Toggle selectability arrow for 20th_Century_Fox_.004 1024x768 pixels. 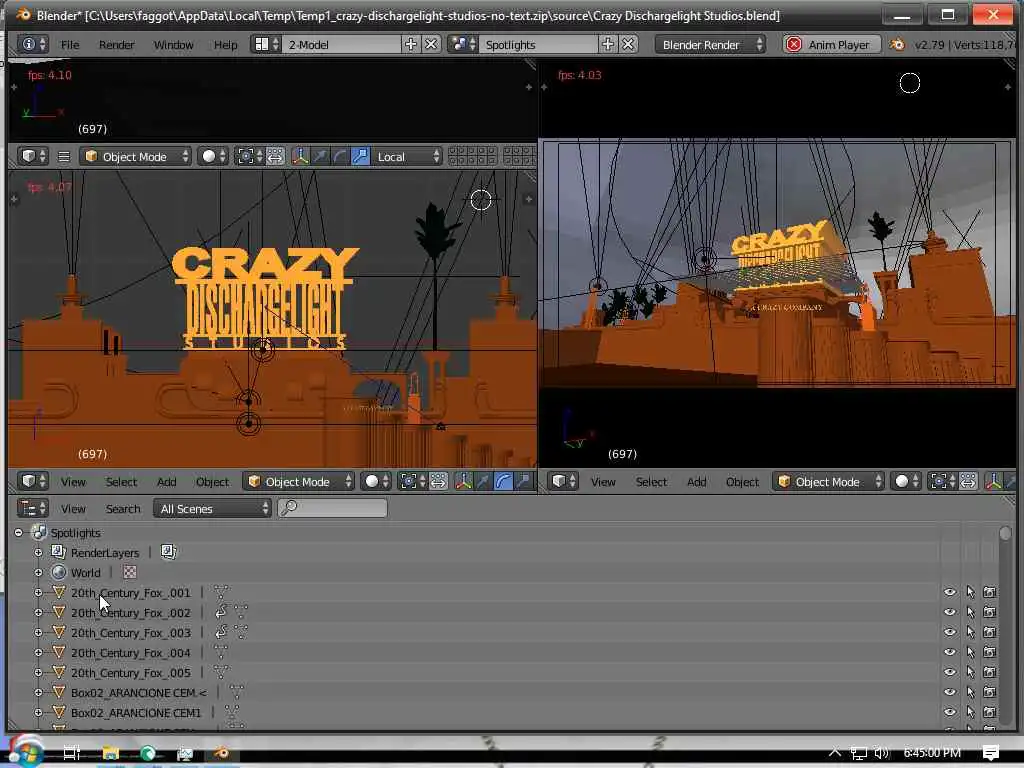pyautogui.click(x=970, y=652)
